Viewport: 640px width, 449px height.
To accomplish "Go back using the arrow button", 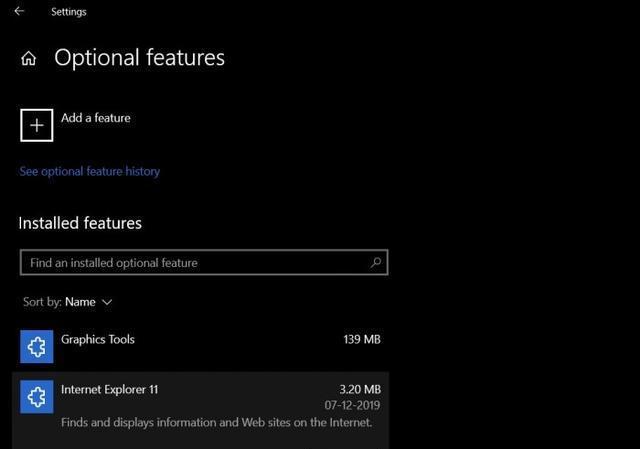I will click(19, 11).
